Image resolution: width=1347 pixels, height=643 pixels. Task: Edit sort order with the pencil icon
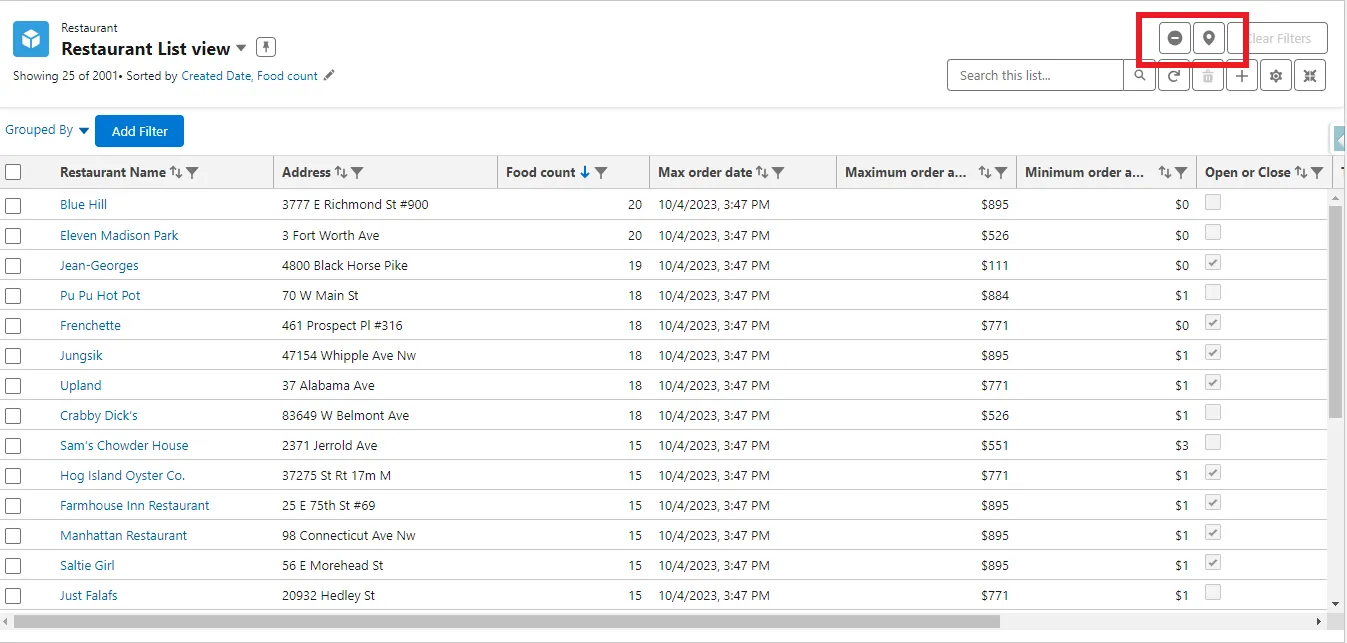(329, 75)
